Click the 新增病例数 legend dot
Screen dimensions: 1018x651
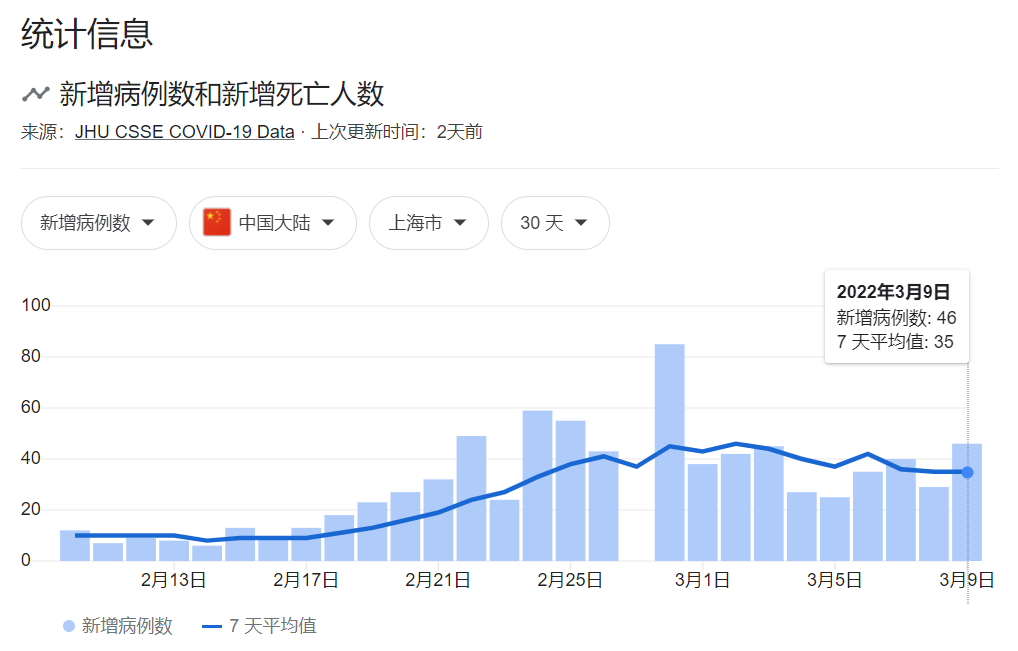click(69, 626)
